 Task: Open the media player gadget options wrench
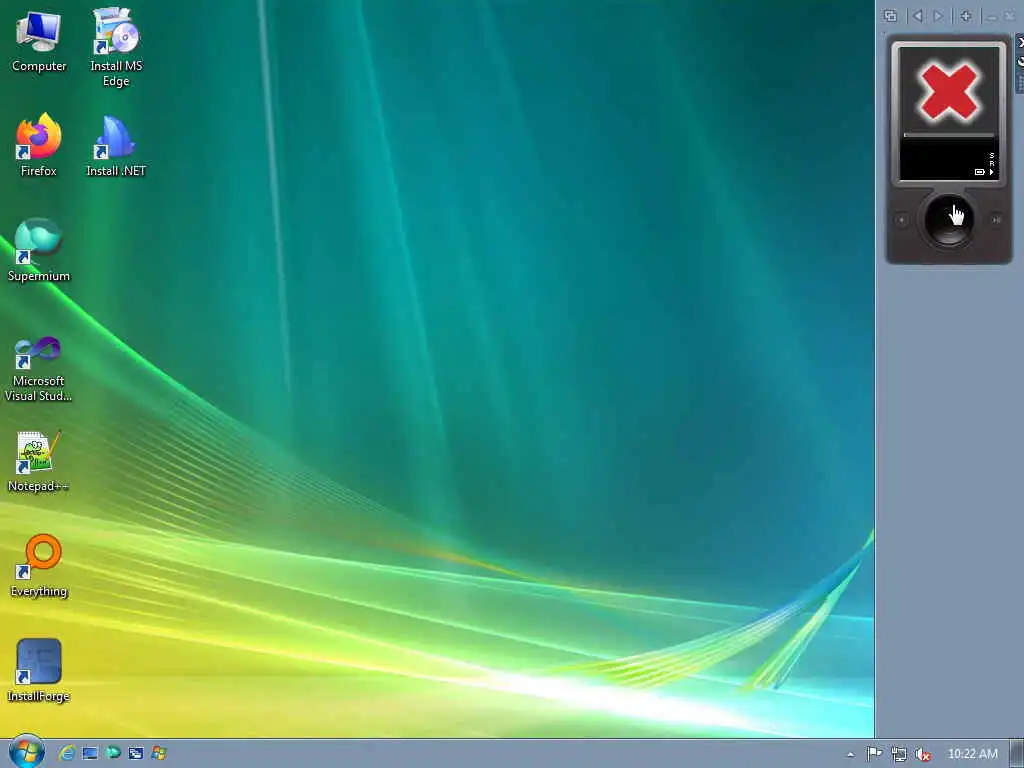click(1020, 60)
